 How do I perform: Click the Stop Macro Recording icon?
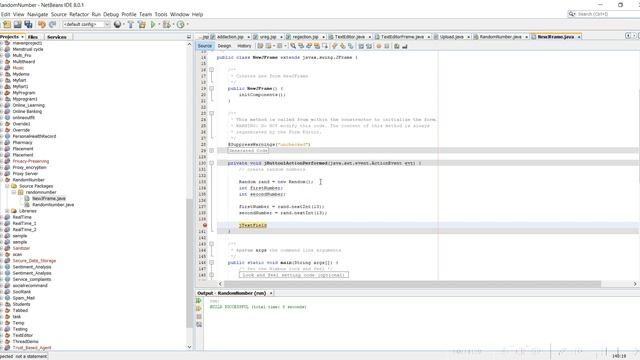(386, 46)
